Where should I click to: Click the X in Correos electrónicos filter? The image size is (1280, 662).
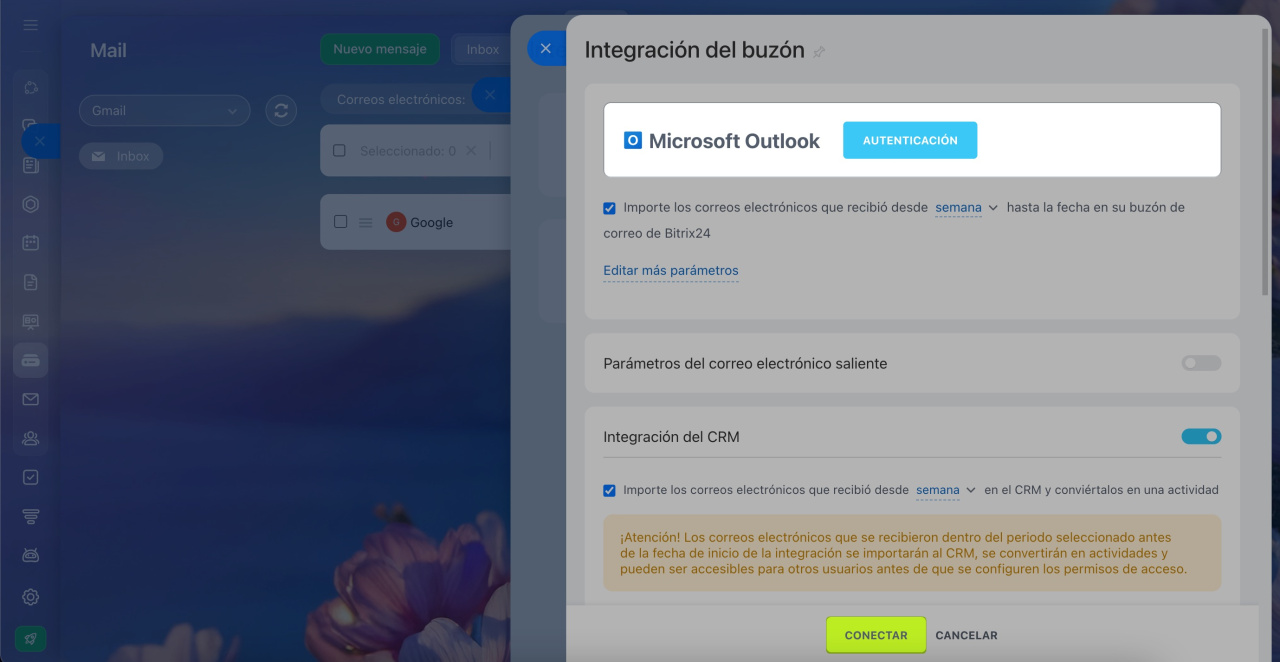489,95
